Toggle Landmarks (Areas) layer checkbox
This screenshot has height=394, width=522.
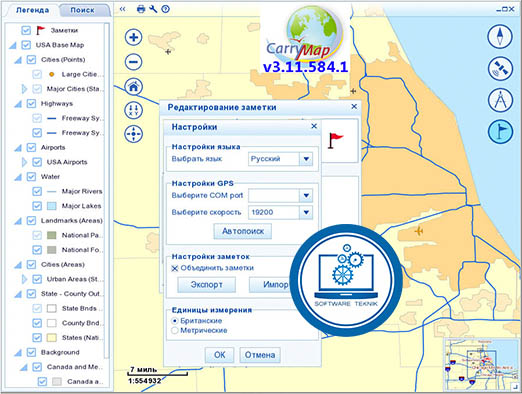pyautogui.click(x=31, y=221)
